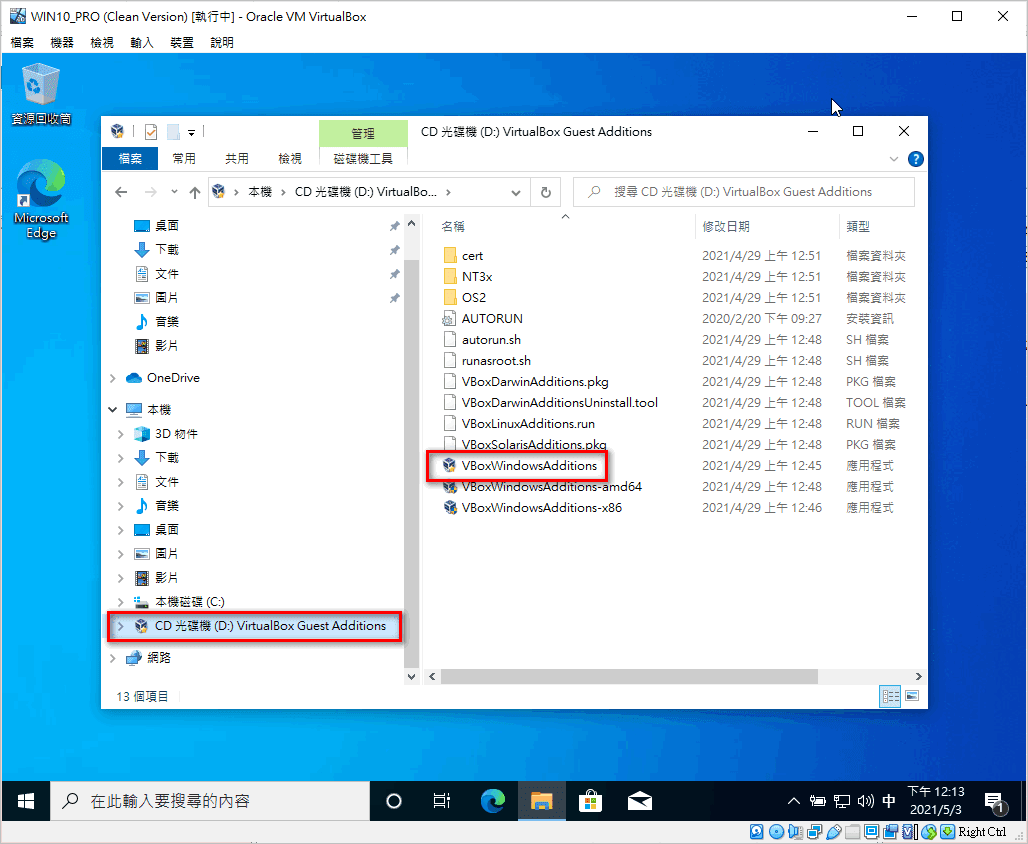Open Microsoft Edge desktop shortcut
Screen dimensions: 1028x844
coord(41,199)
